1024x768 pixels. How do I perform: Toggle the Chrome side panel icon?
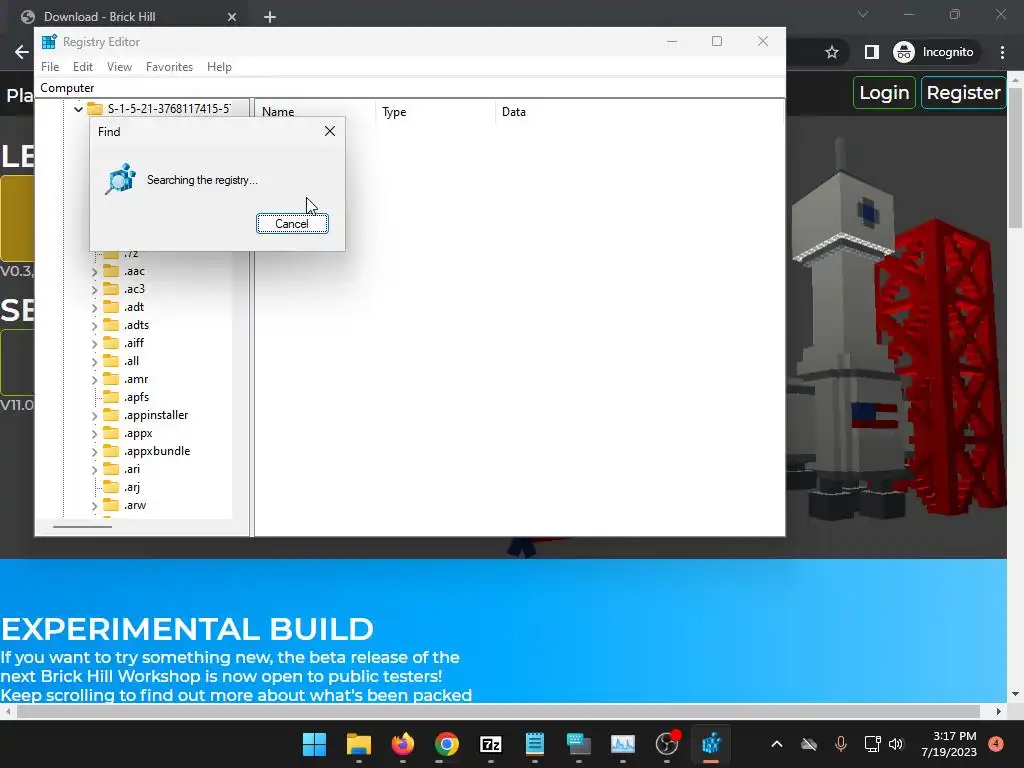(871, 52)
